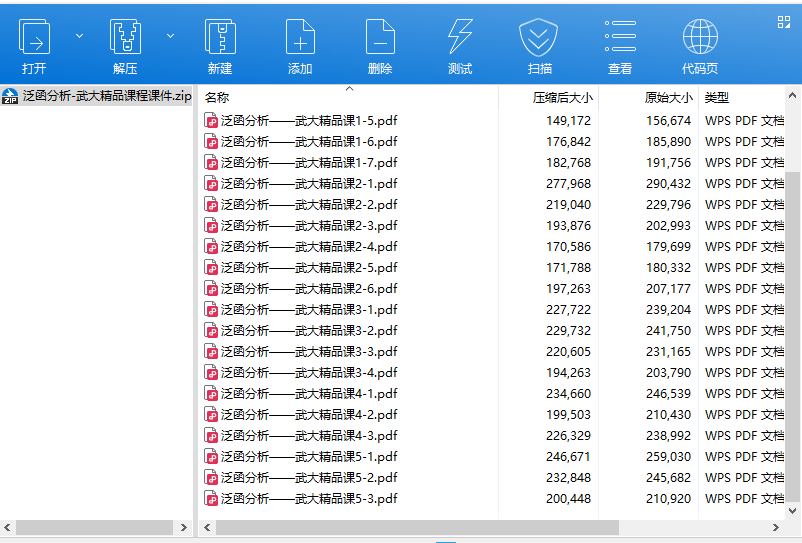802x543 pixels.
Task: Click the PDF icon of the 4-1.pdf row
Action: 211,393
